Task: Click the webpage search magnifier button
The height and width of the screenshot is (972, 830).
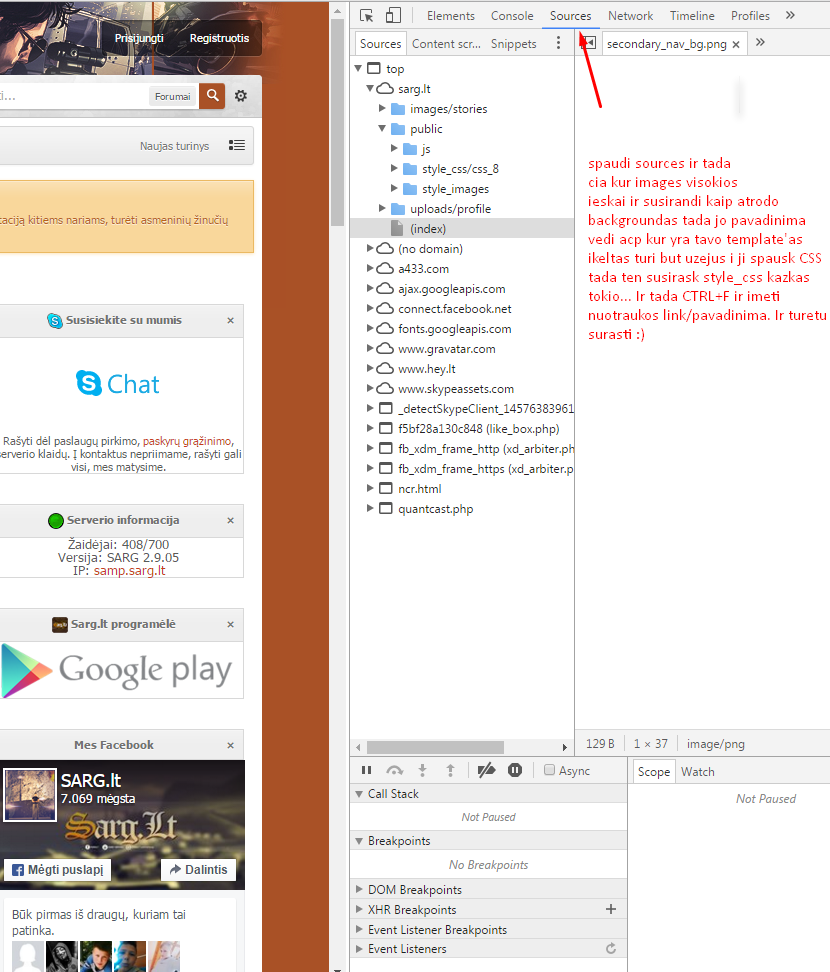Action: pos(212,96)
